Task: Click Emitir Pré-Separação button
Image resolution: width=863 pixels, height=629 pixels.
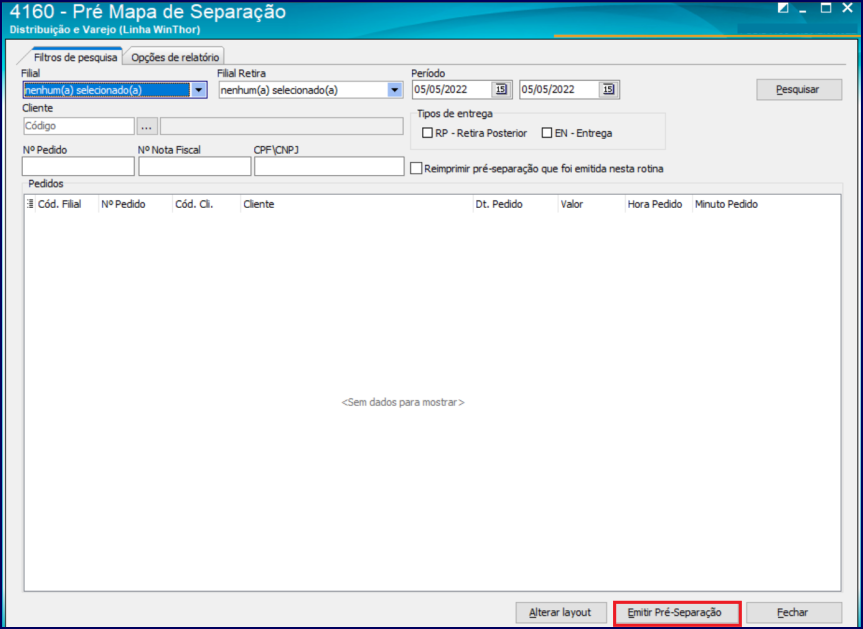Action: tap(675, 612)
